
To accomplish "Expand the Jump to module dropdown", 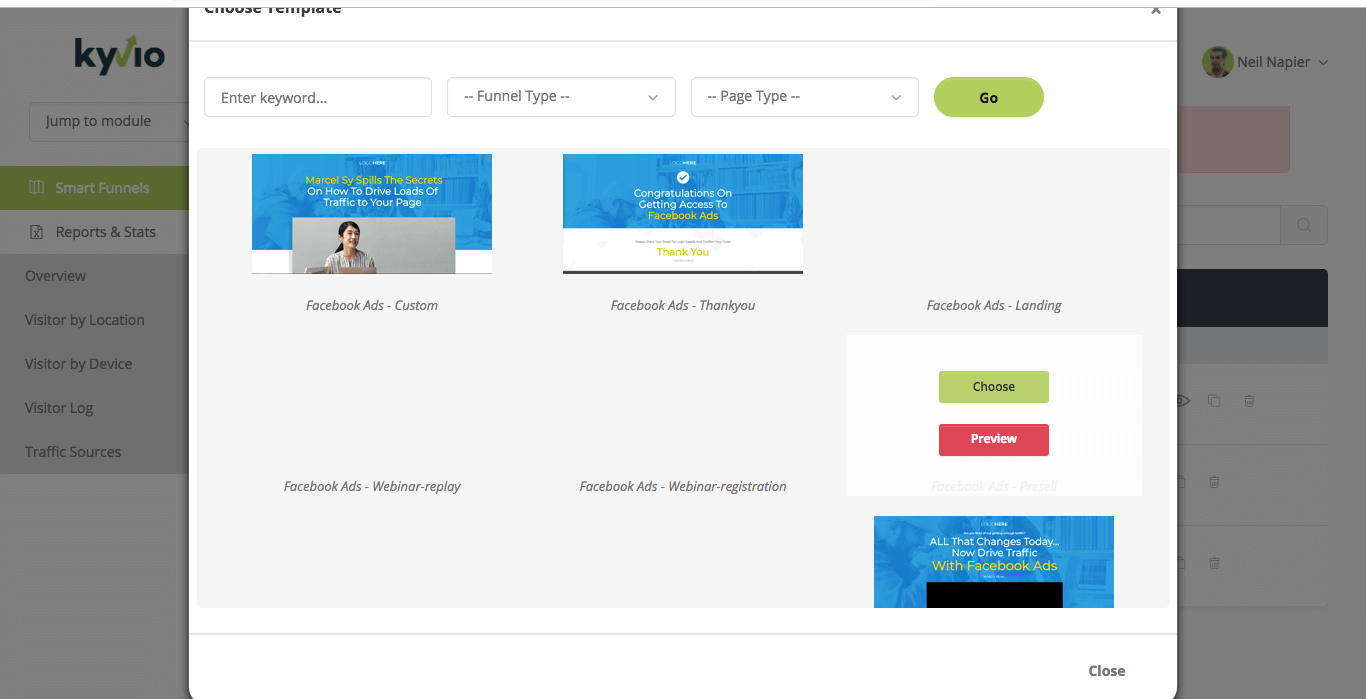I will point(109,121).
